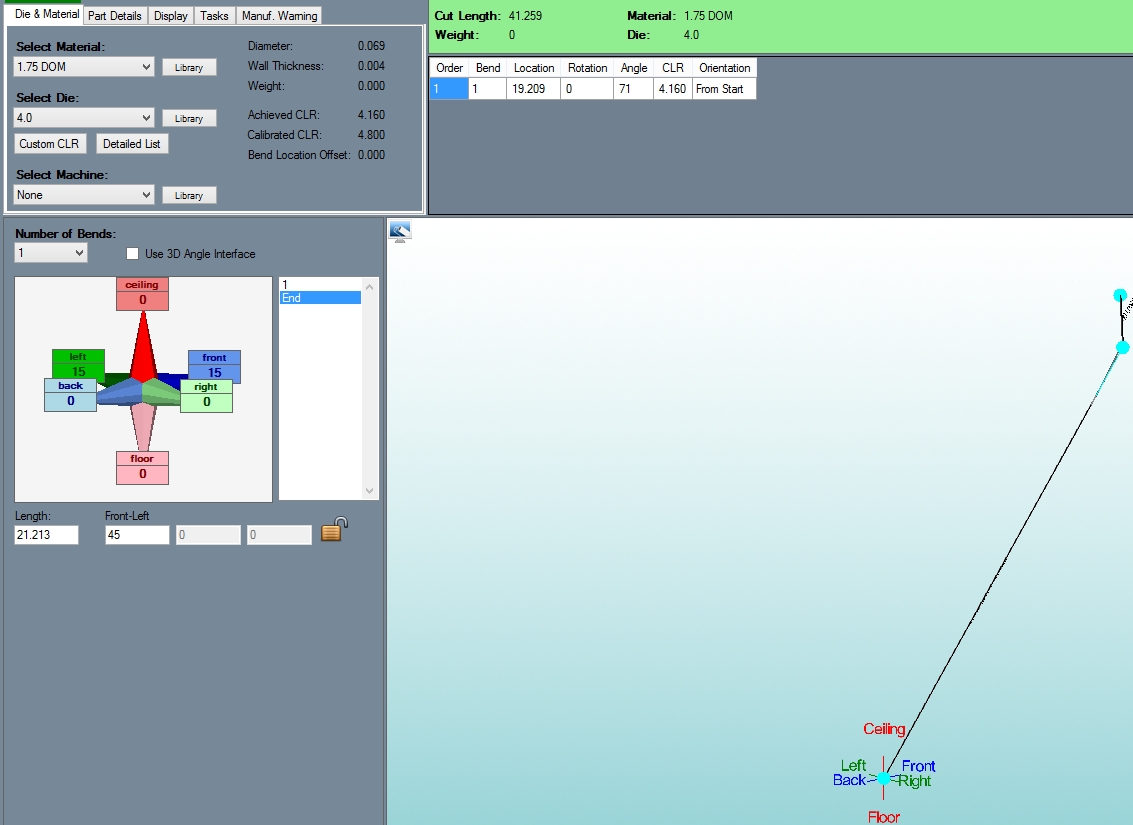
Task: Click the Length input field
Action: [x=46, y=535]
